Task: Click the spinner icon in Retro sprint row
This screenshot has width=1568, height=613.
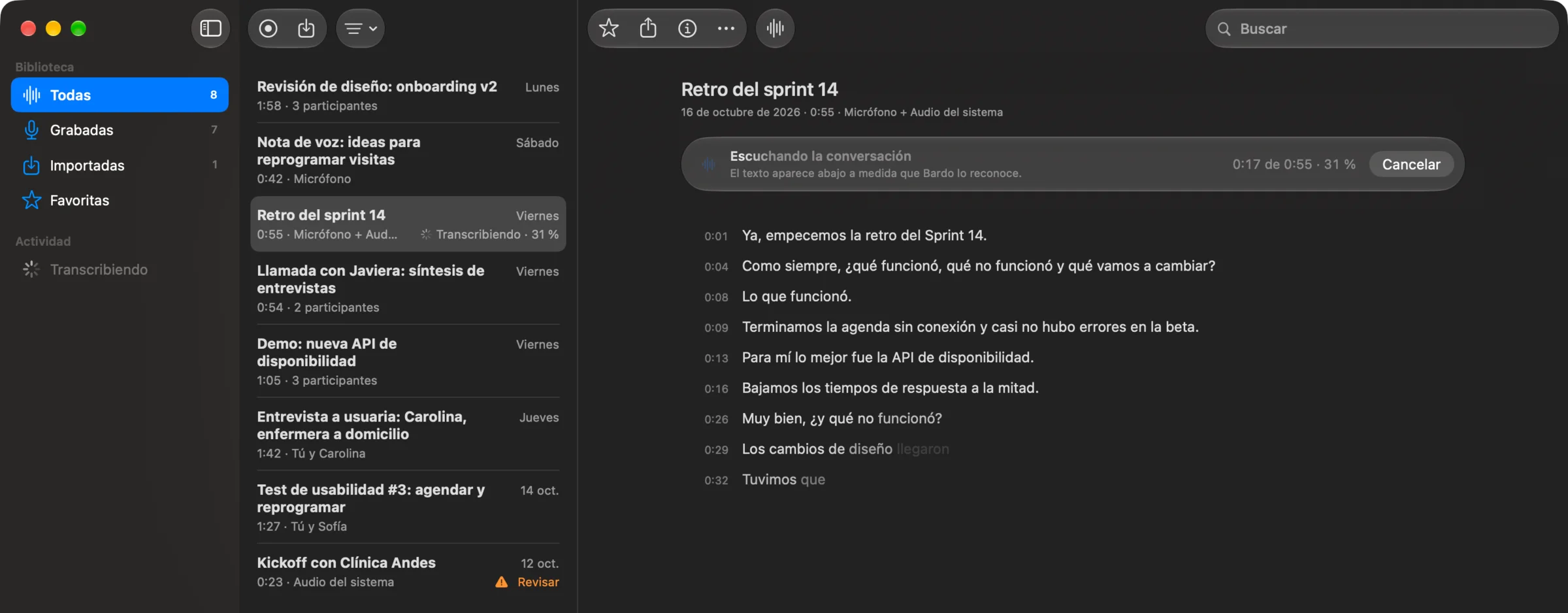Action: click(x=425, y=234)
